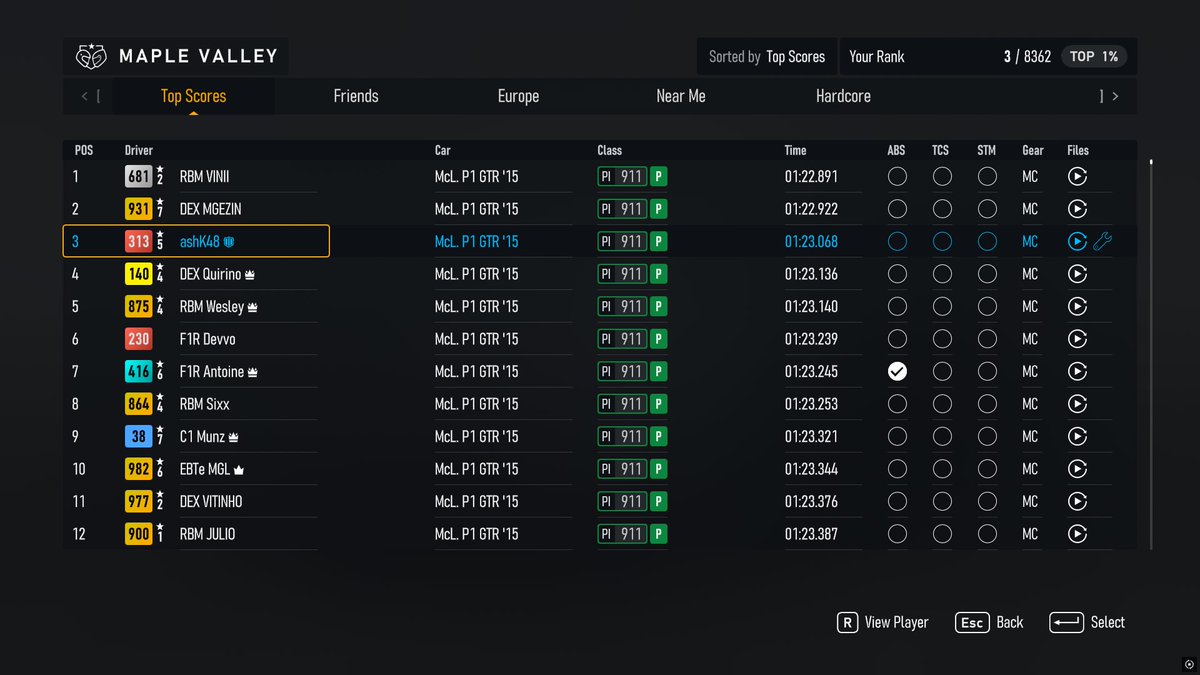Click lap time 01:23.387
The width and height of the screenshot is (1200, 675).
[811, 534]
